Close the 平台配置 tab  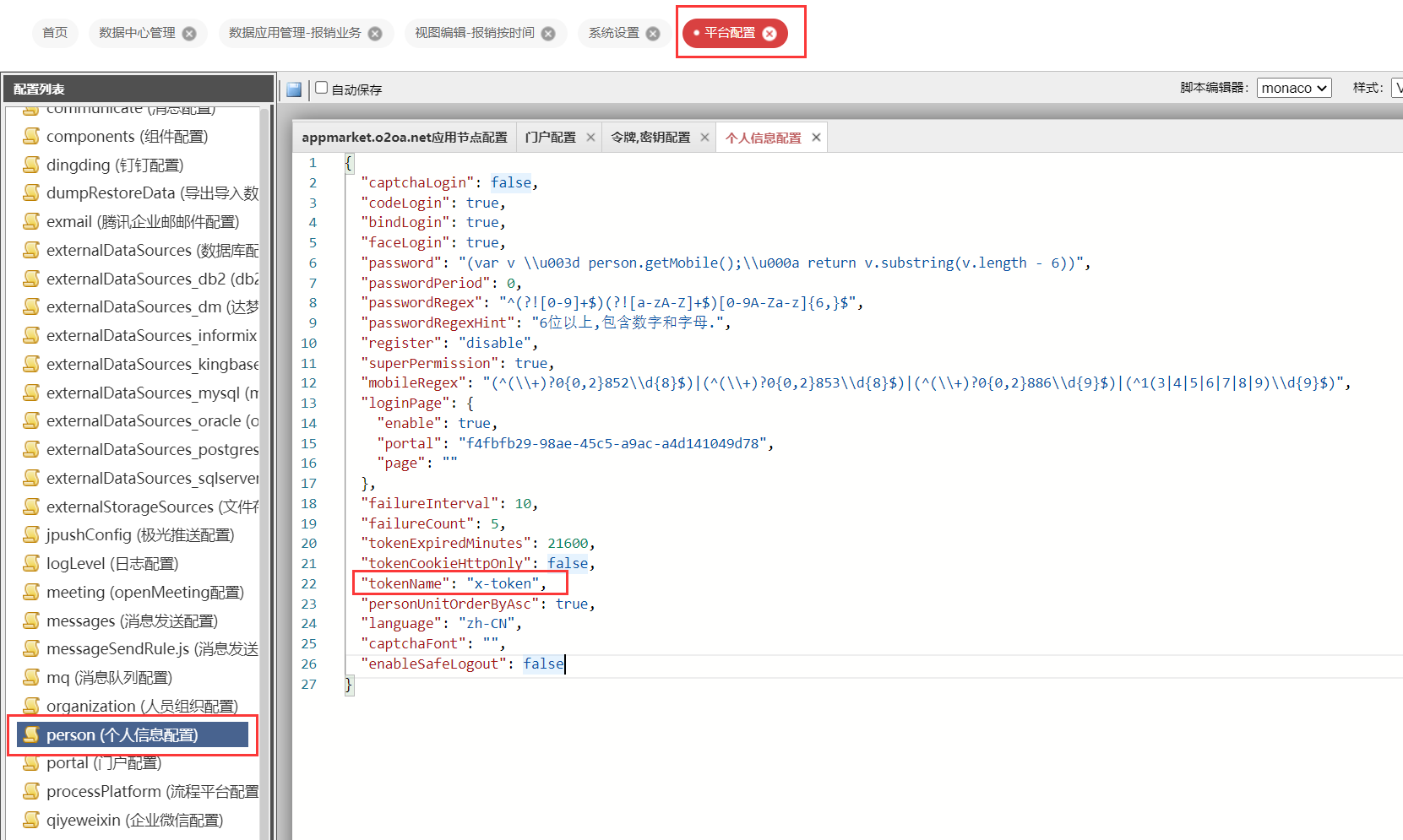coord(769,34)
